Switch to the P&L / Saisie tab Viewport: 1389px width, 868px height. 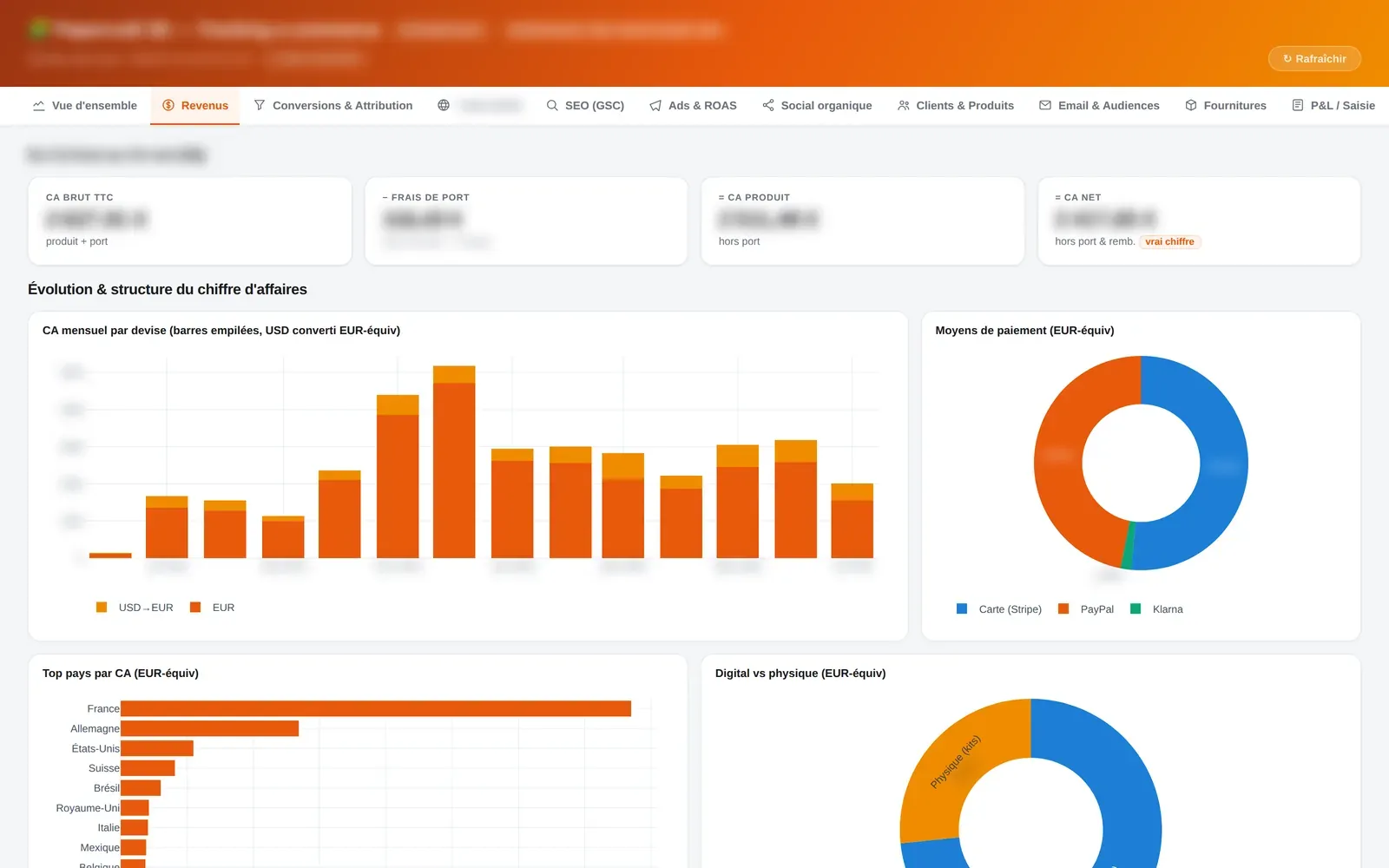click(x=1333, y=105)
